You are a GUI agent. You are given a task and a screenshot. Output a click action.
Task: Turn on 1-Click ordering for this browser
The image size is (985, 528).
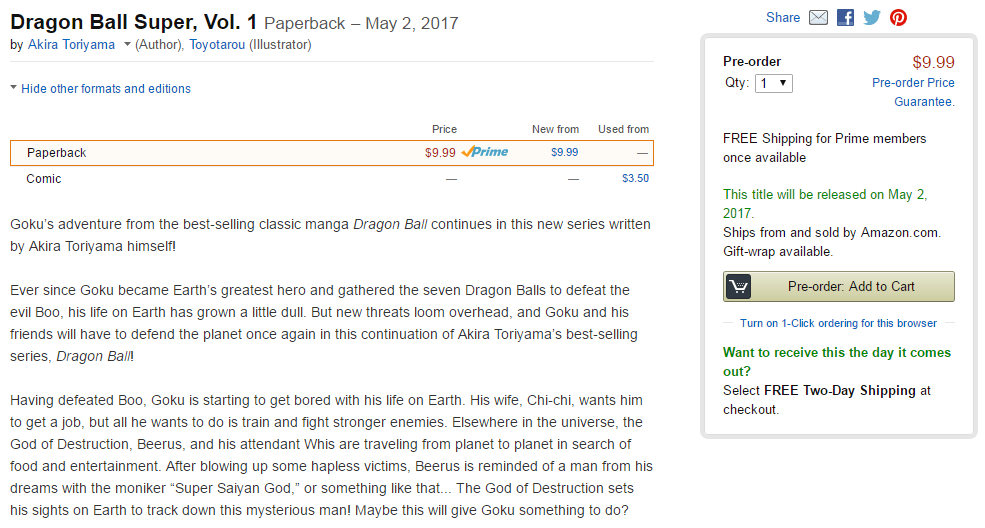pyautogui.click(x=838, y=323)
